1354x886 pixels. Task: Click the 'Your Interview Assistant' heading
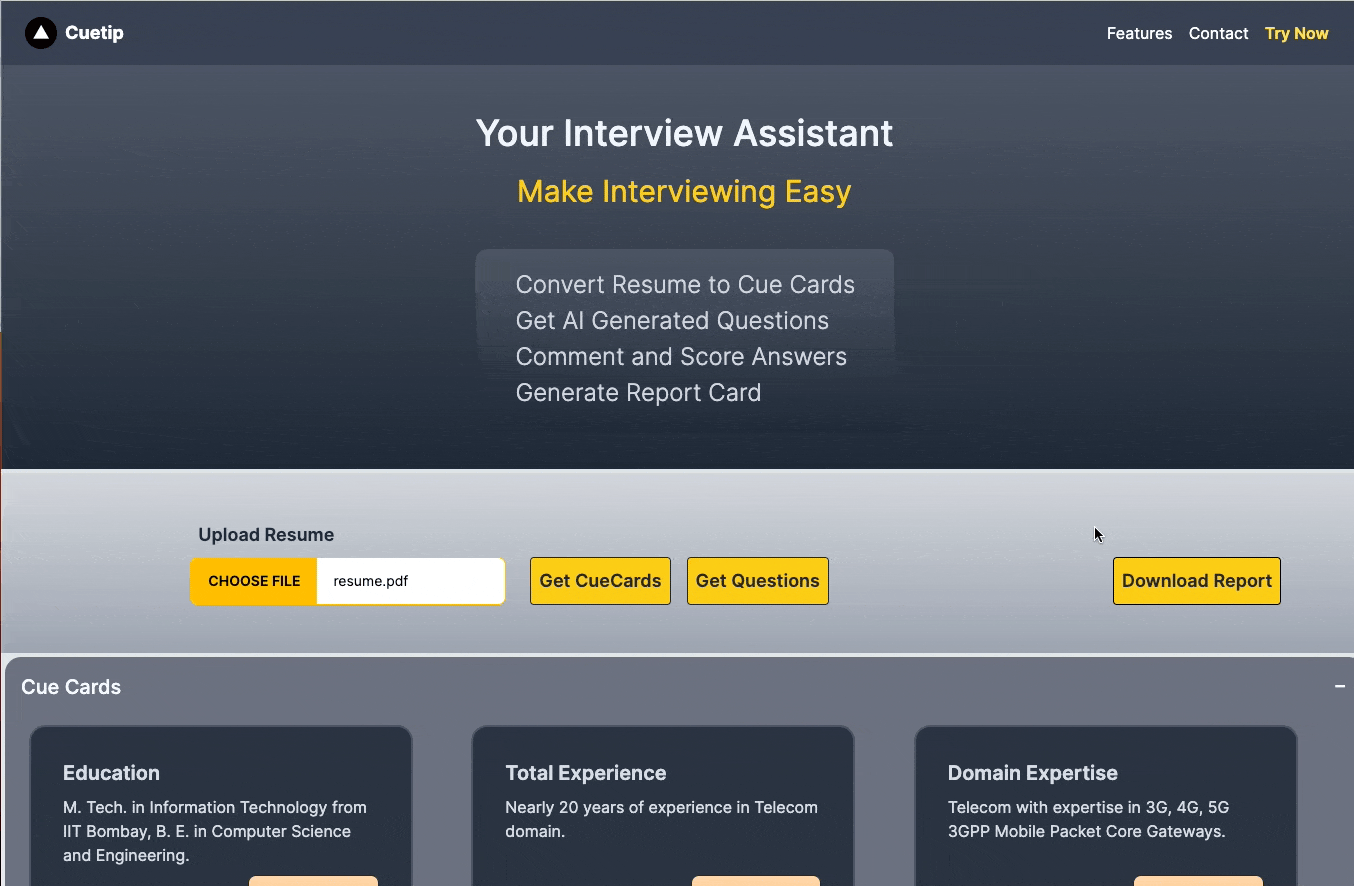pyautogui.click(x=684, y=133)
